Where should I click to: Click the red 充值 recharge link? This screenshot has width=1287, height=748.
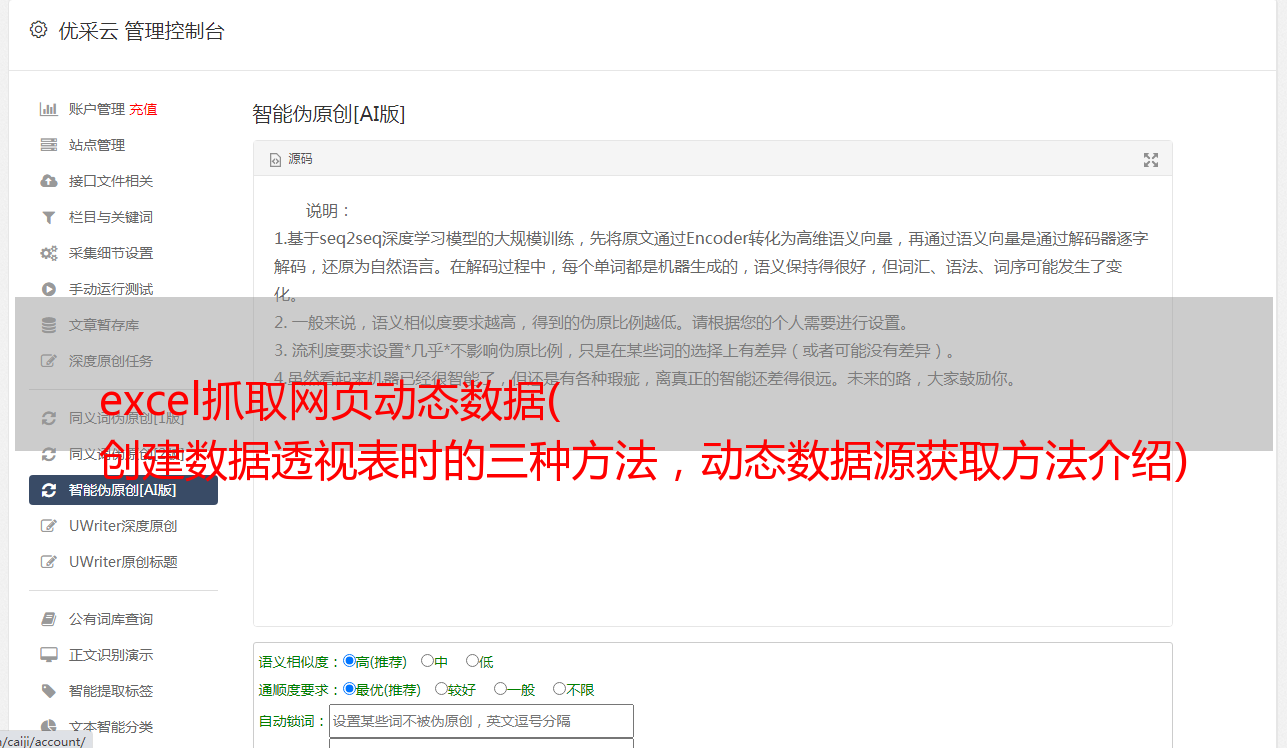click(143, 109)
